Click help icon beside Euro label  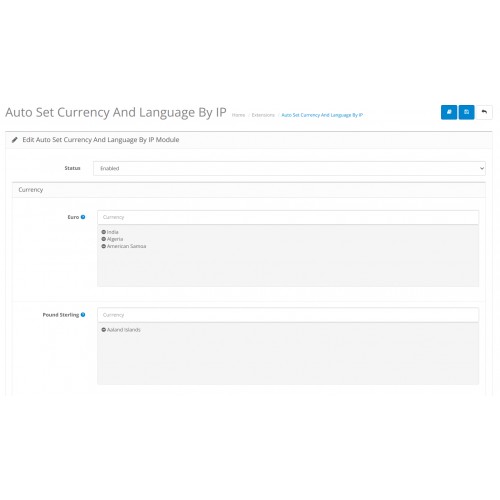83,217
